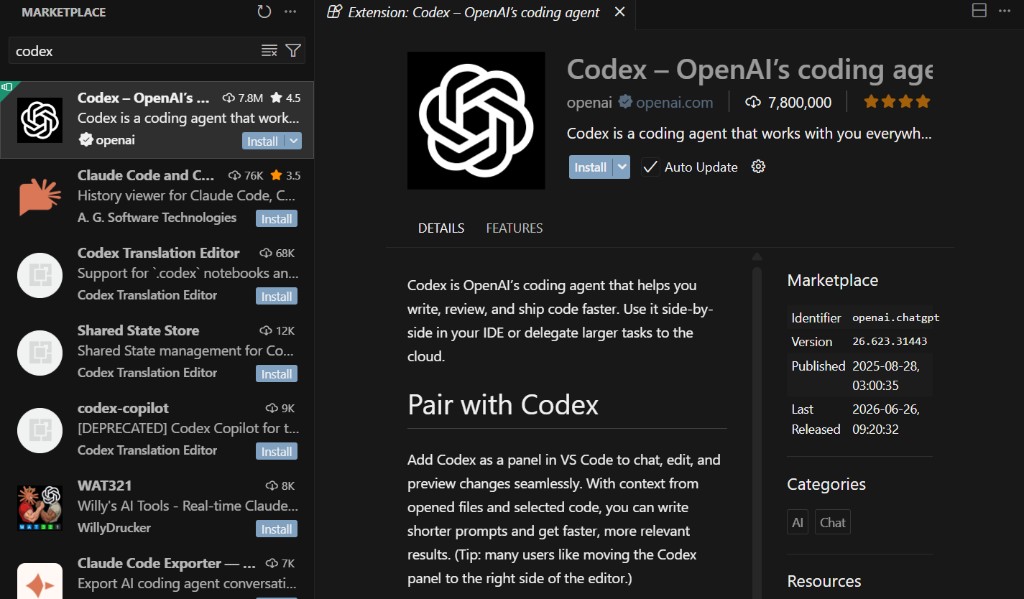Click the Categories section heading

click(x=826, y=484)
